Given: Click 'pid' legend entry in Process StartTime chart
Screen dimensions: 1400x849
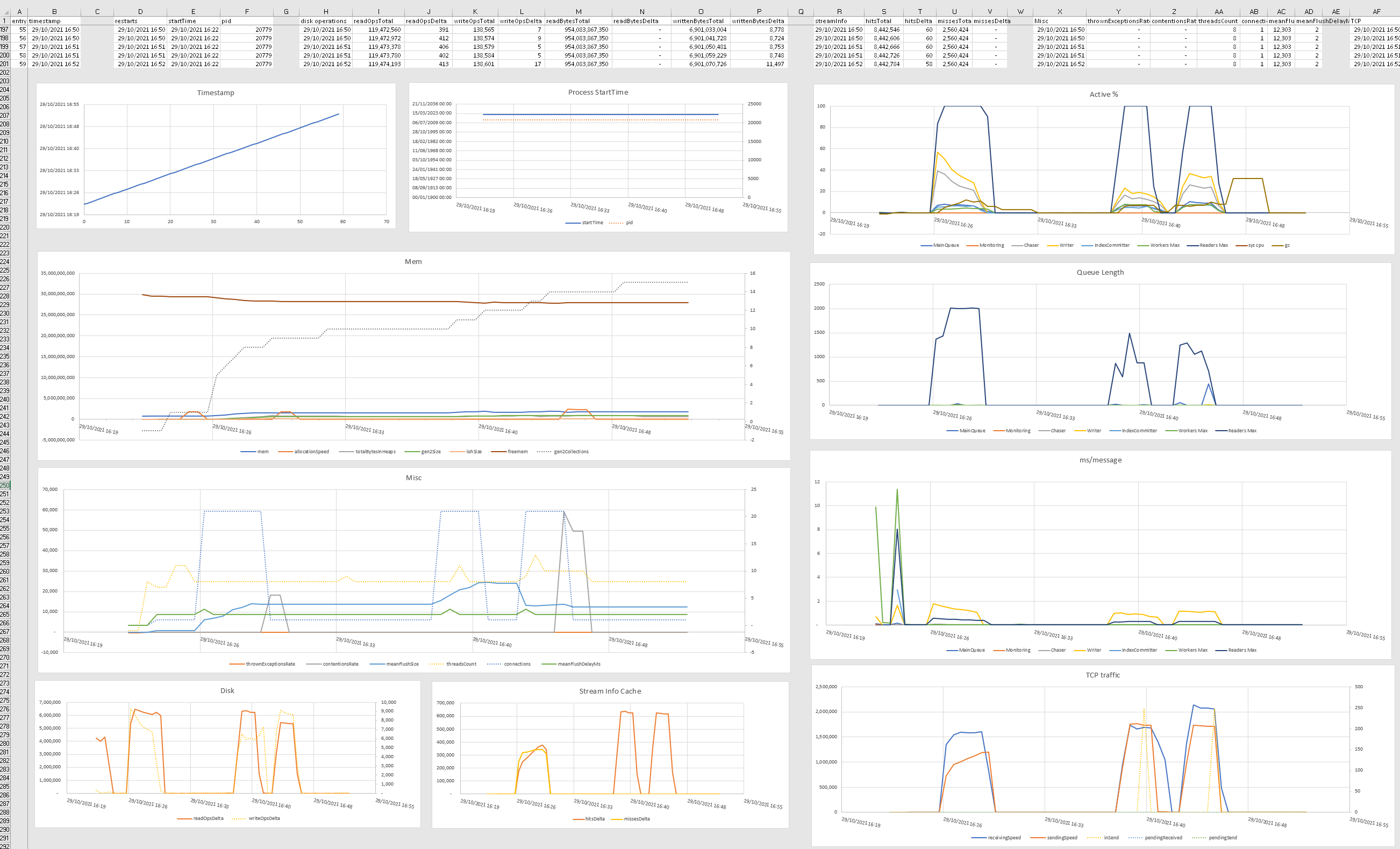Looking at the screenshot, I should point(621,223).
